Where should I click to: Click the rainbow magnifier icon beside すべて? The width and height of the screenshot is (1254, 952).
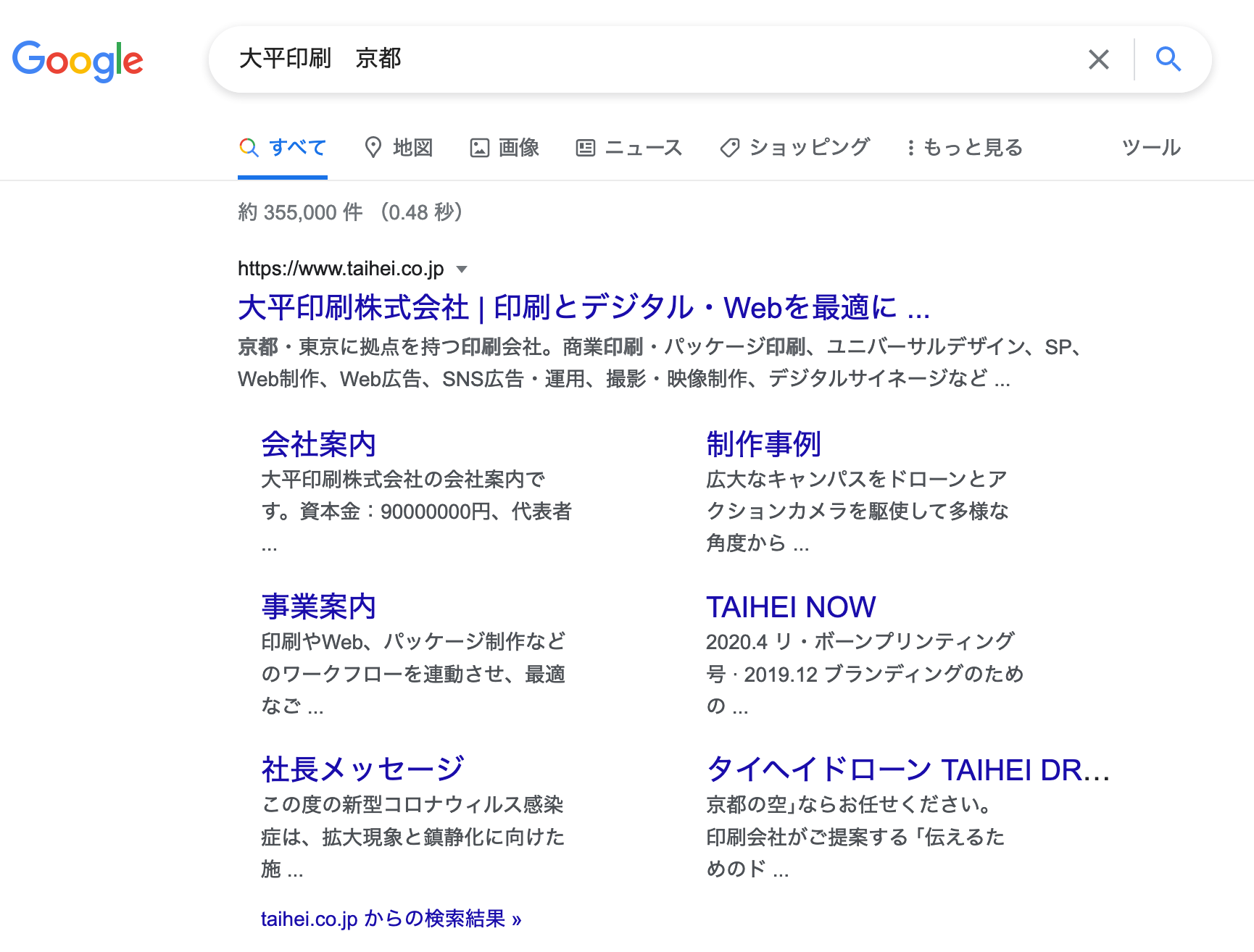point(249,148)
